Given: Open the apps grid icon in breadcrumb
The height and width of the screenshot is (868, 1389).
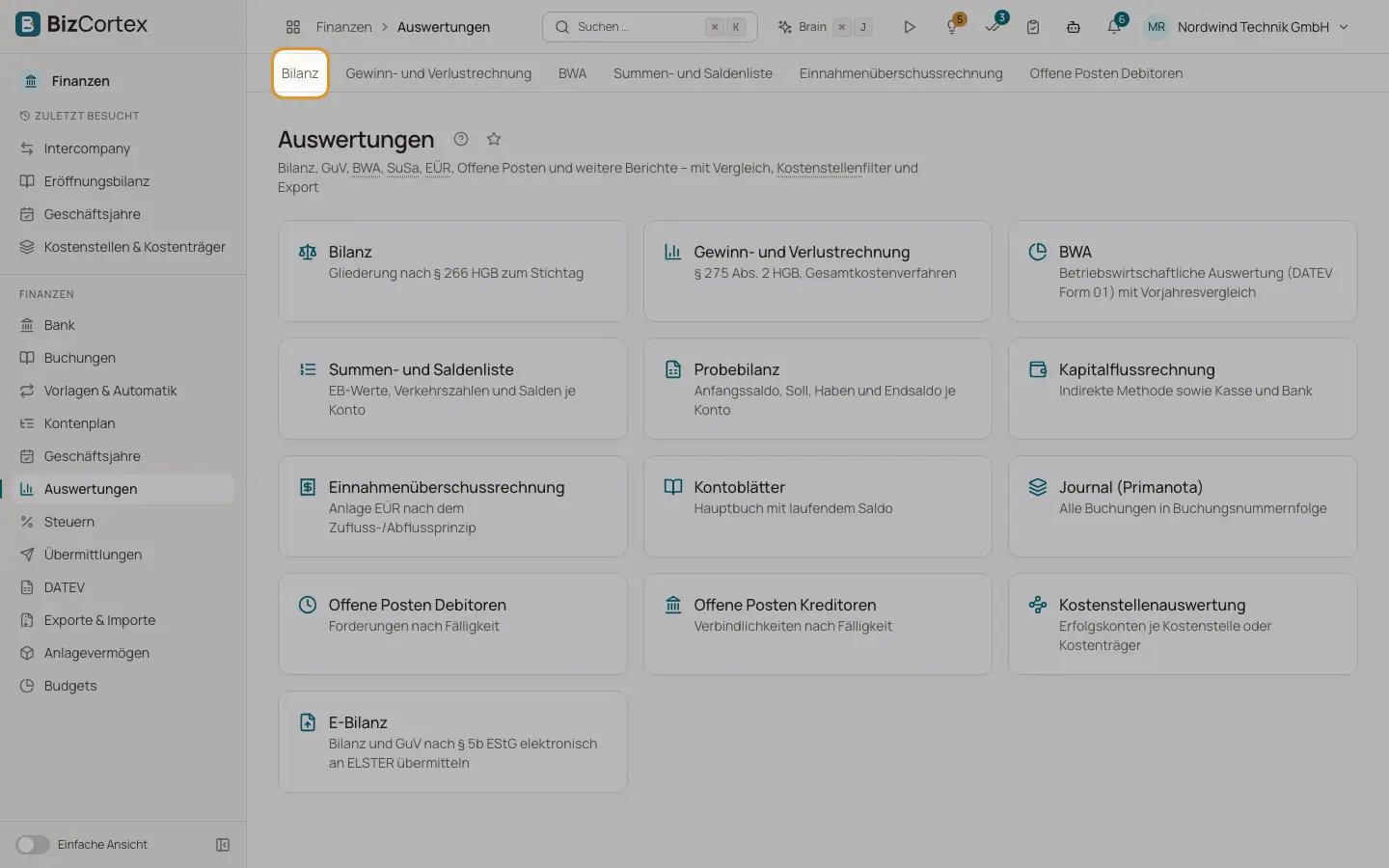Looking at the screenshot, I should click(x=293, y=27).
